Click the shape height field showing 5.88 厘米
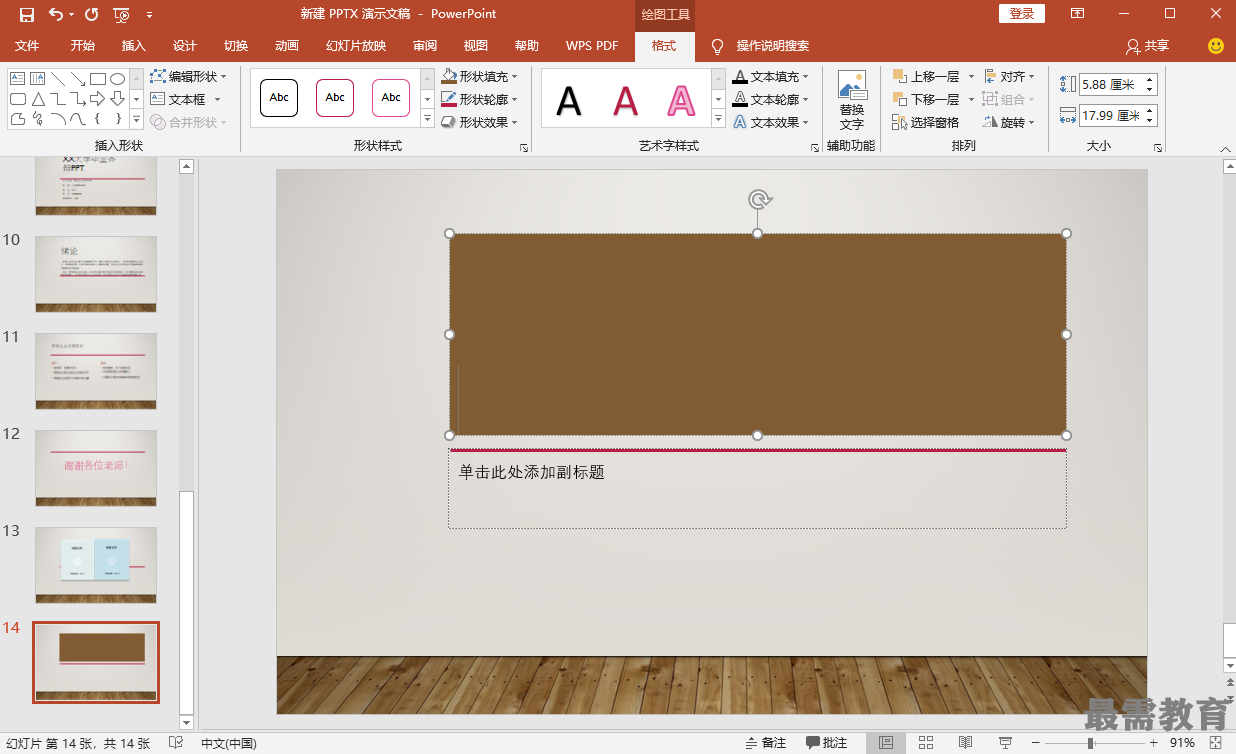1236x754 pixels. (1111, 85)
